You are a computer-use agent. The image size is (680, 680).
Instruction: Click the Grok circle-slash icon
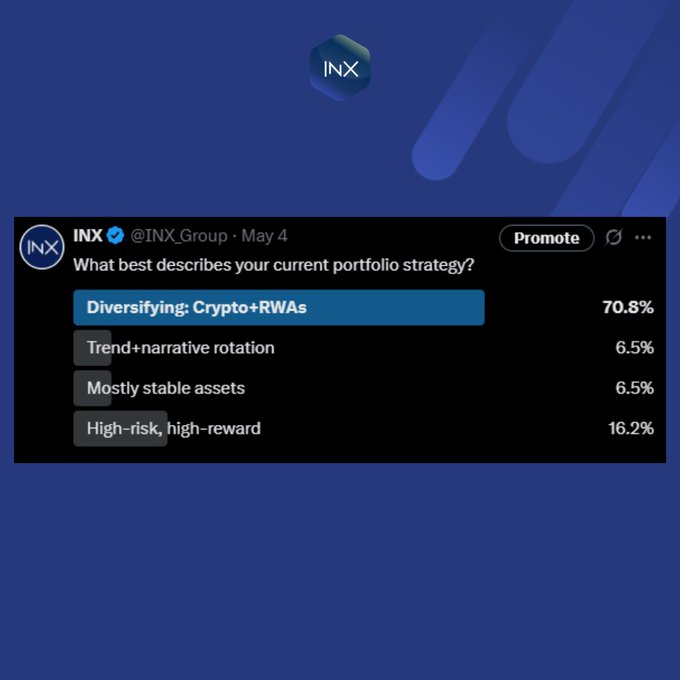pos(613,238)
